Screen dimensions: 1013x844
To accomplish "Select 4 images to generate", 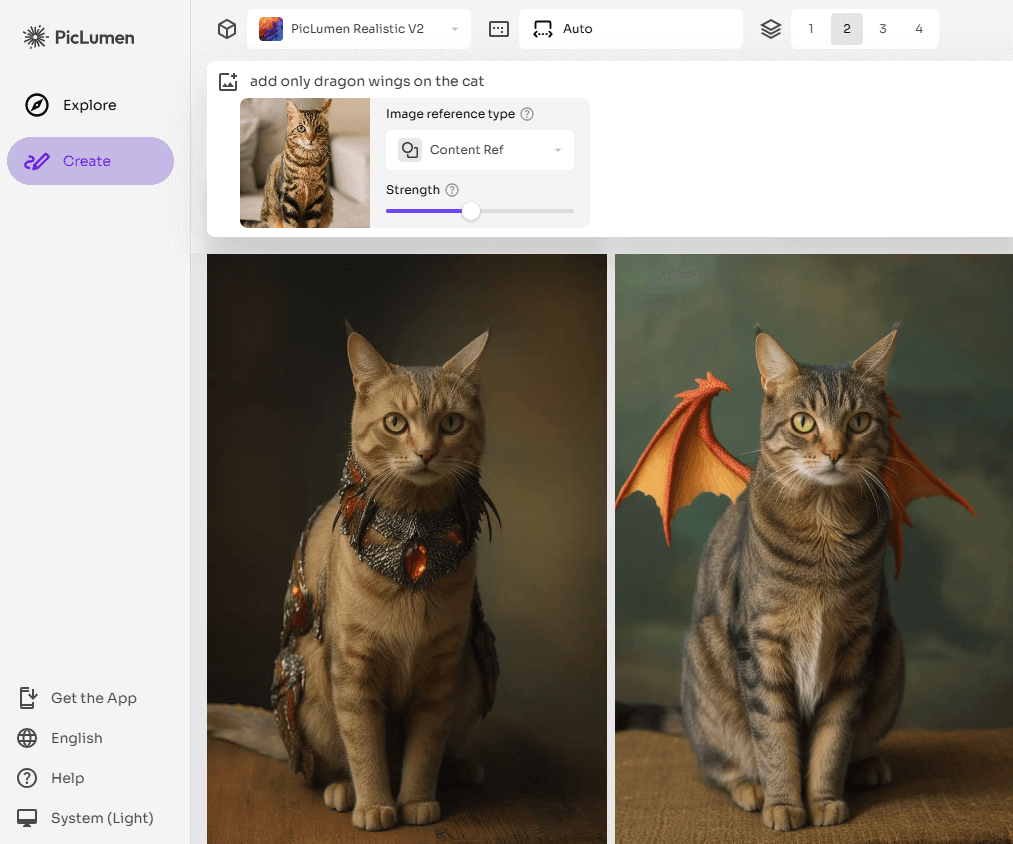I will 918,29.
